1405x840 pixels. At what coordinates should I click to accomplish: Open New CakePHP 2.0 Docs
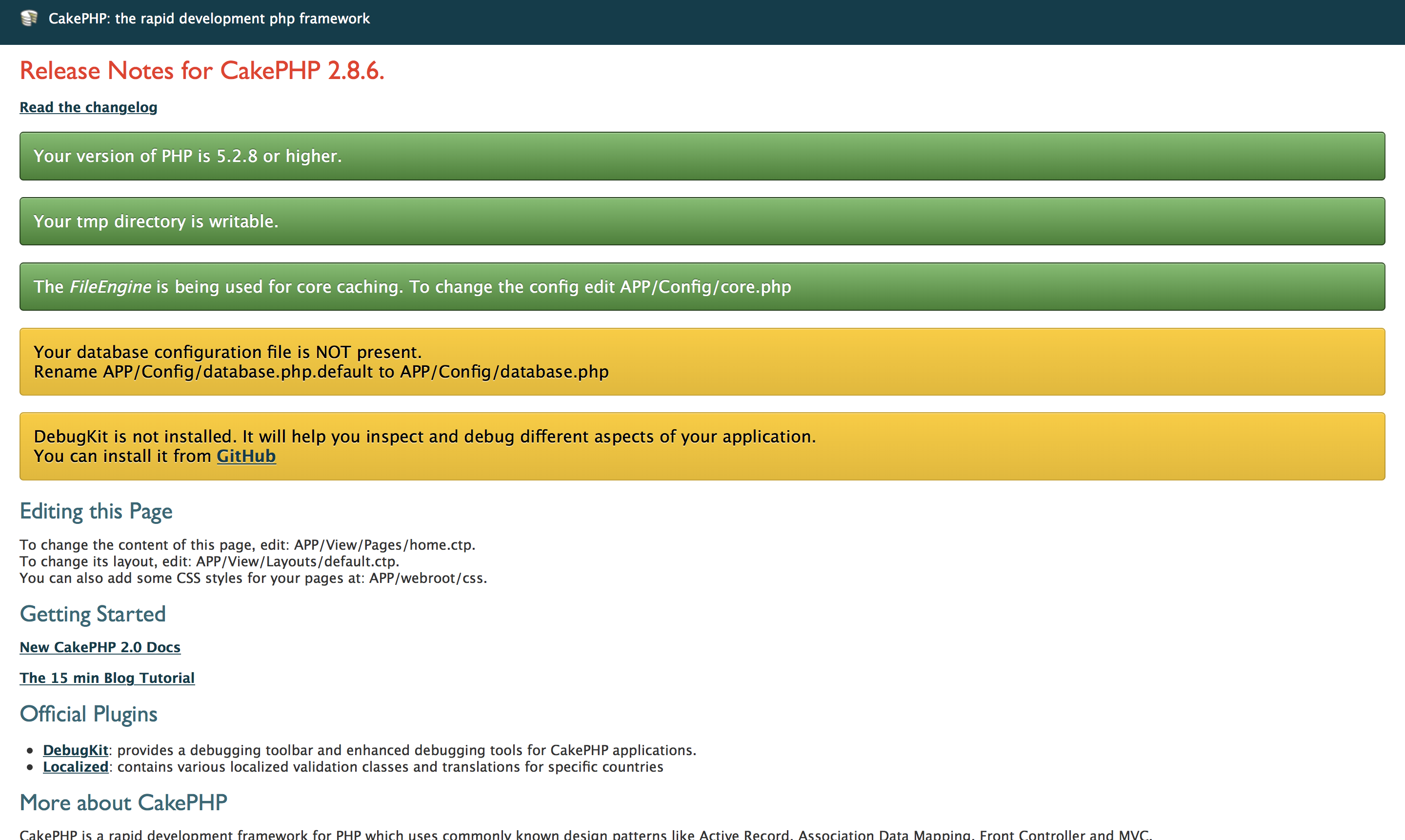click(x=100, y=647)
